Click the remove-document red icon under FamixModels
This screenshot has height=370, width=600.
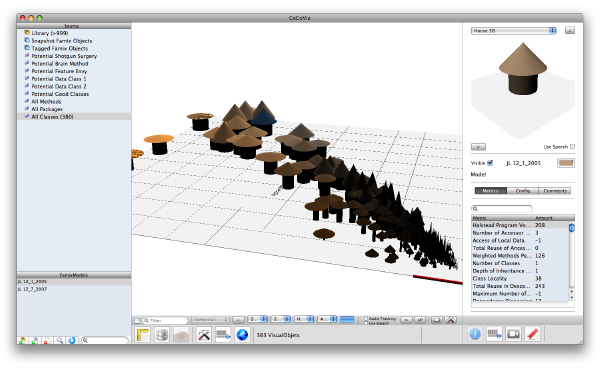(x=47, y=340)
